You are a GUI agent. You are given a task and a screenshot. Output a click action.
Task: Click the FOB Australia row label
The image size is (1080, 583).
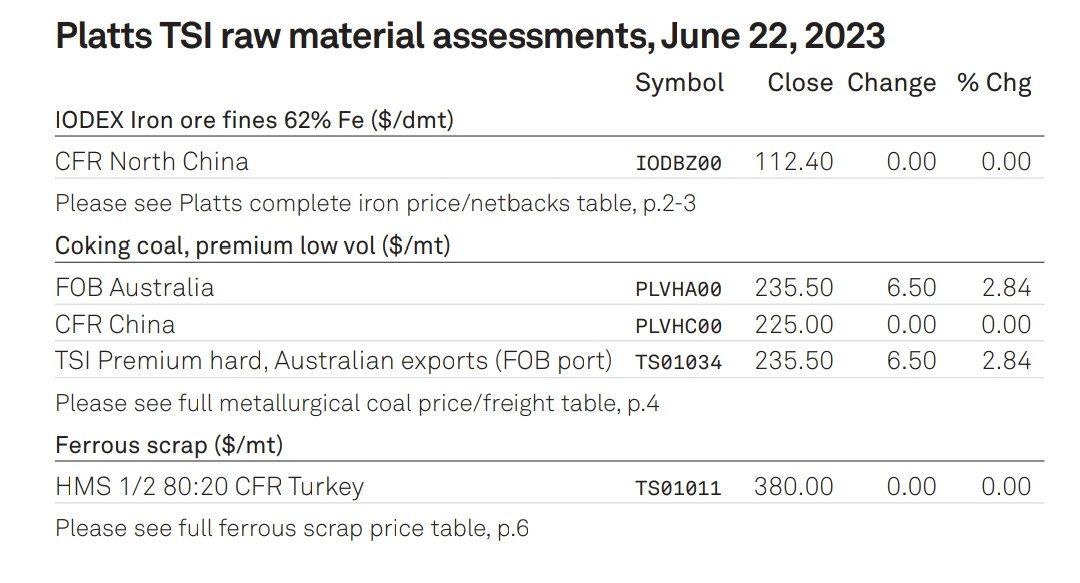coord(134,287)
